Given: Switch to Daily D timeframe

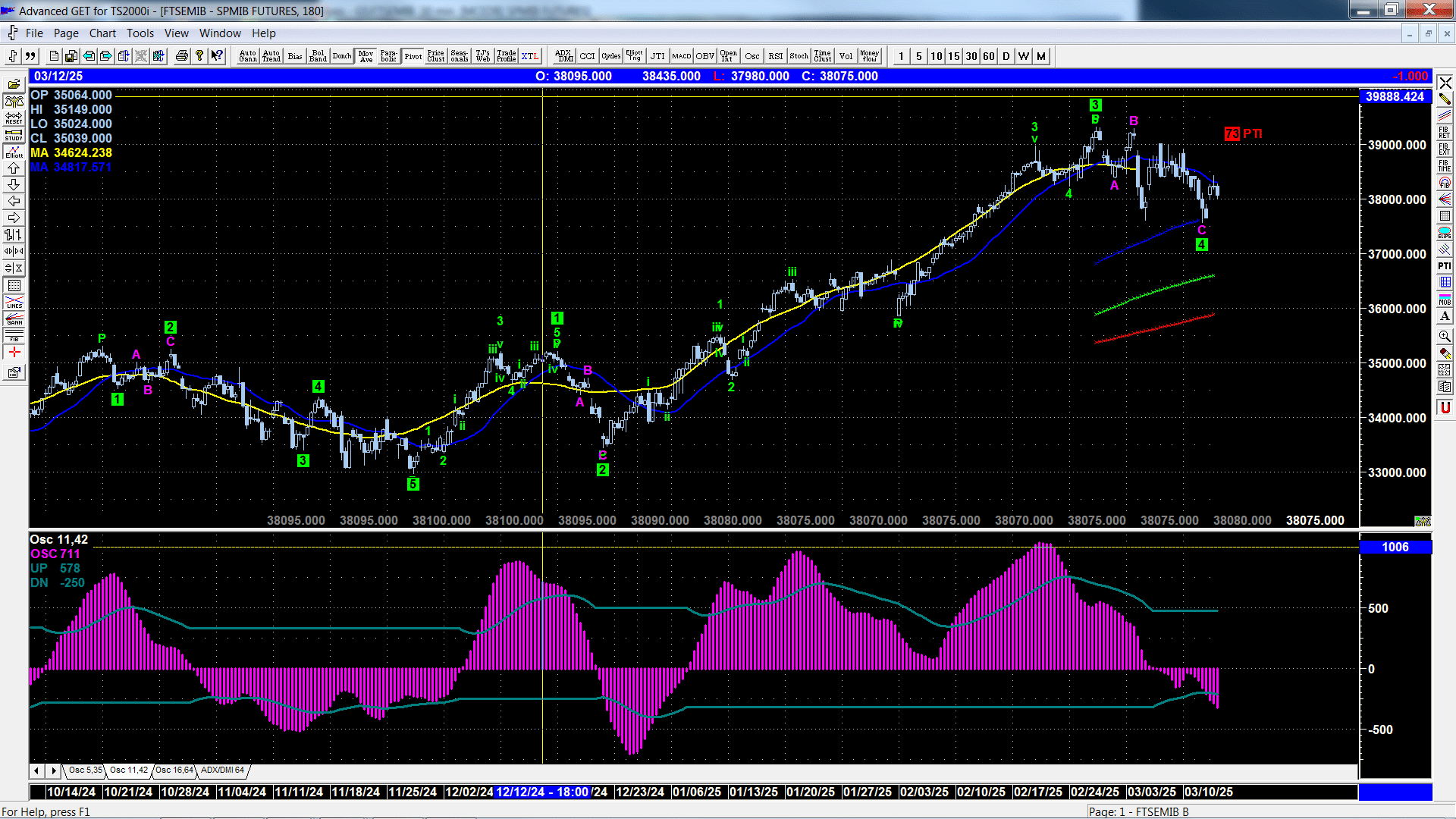Looking at the screenshot, I should 1006,56.
